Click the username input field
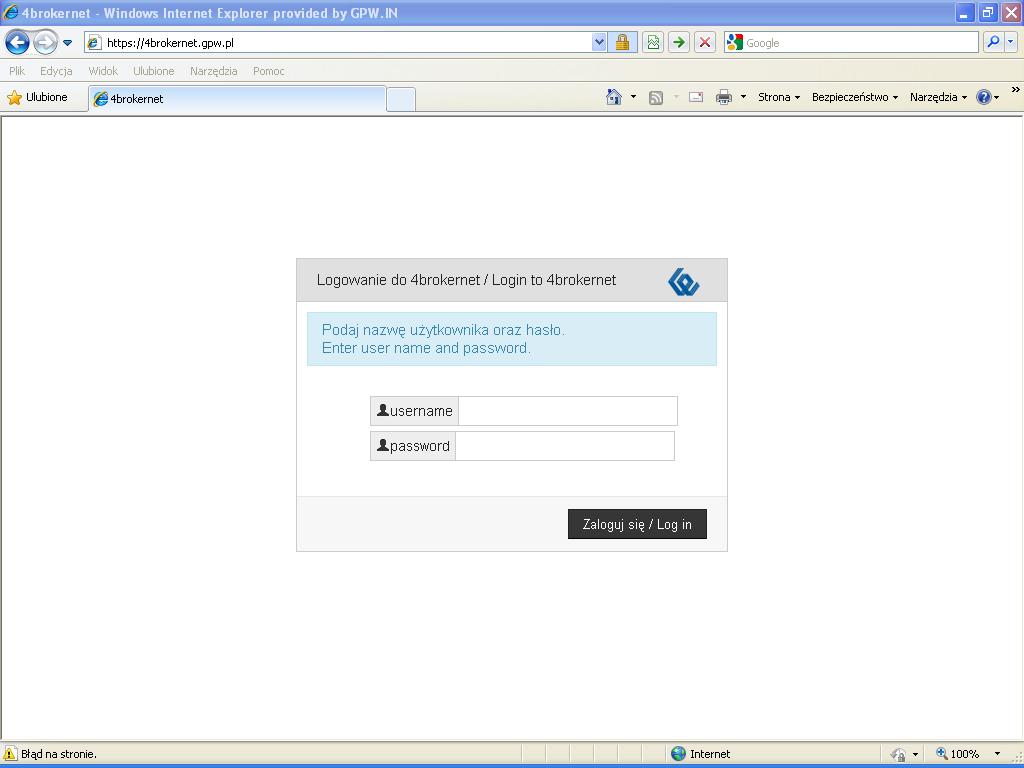Image resolution: width=1024 pixels, height=768 pixels. 568,411
